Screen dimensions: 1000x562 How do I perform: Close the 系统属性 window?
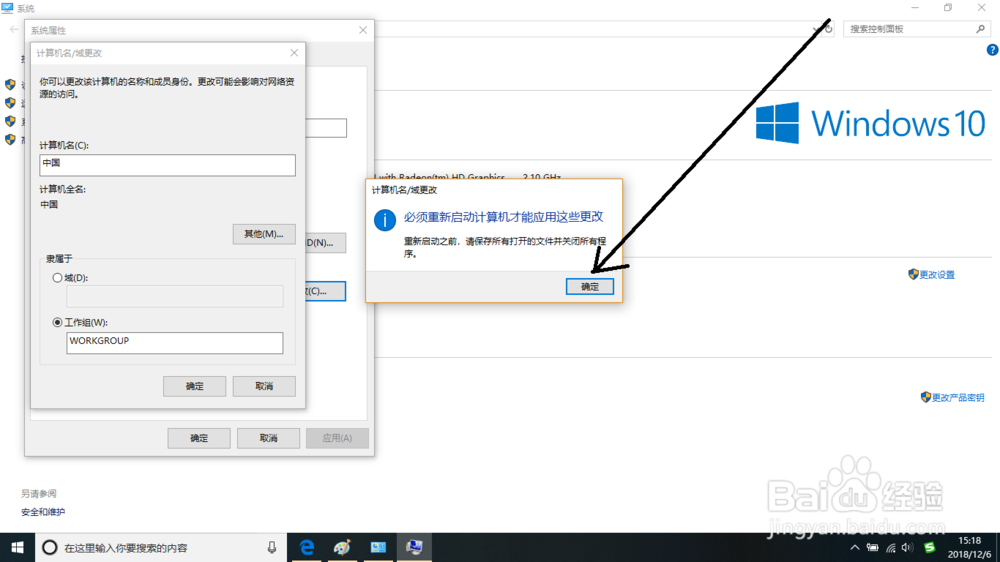pos(363,30)
